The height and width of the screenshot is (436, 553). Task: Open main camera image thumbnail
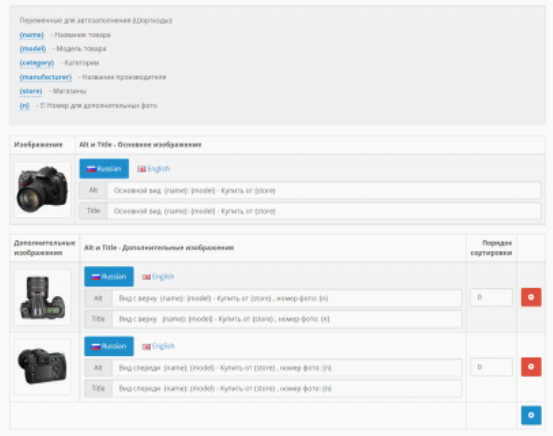42,190
